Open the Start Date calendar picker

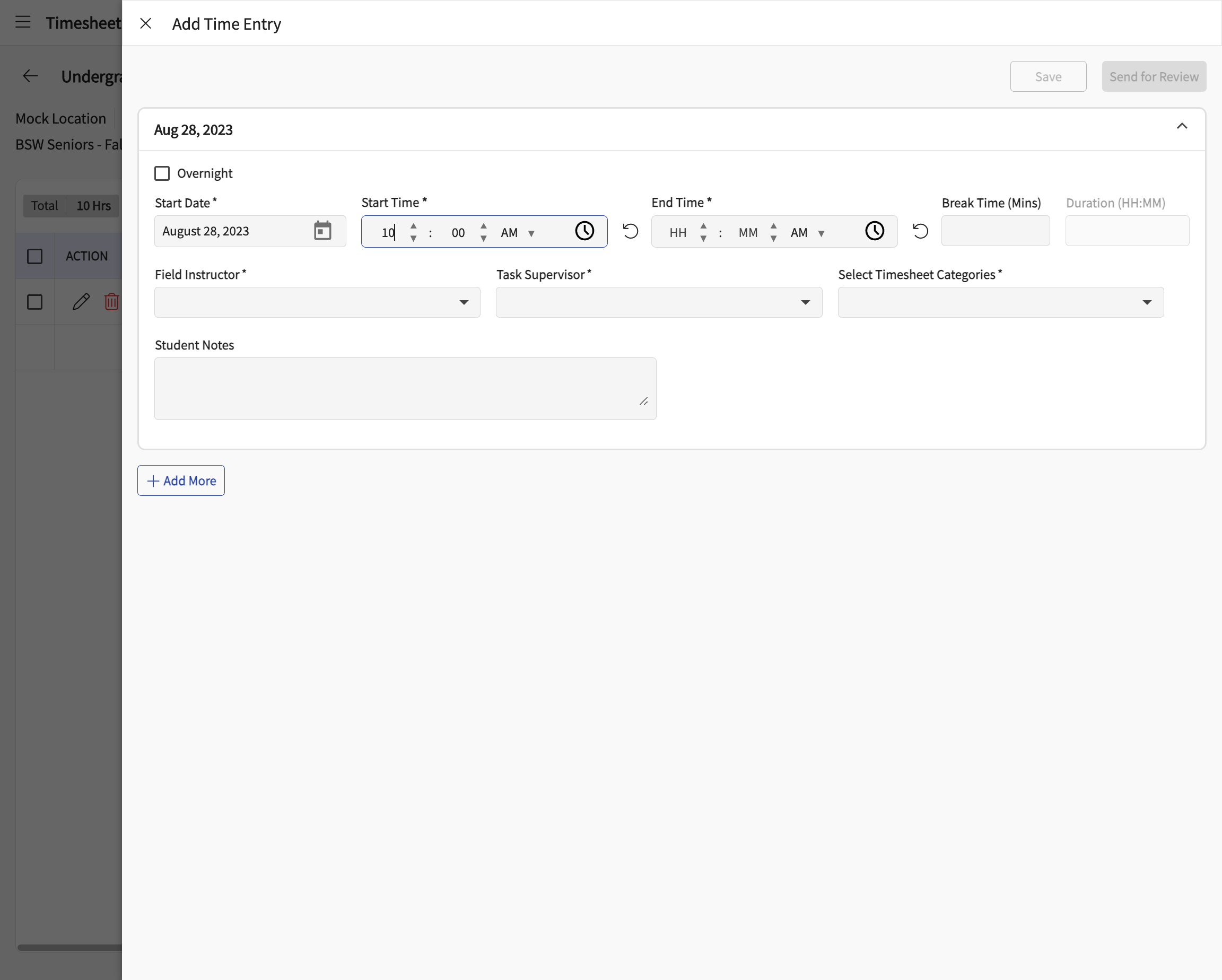[x=322, y=231]
